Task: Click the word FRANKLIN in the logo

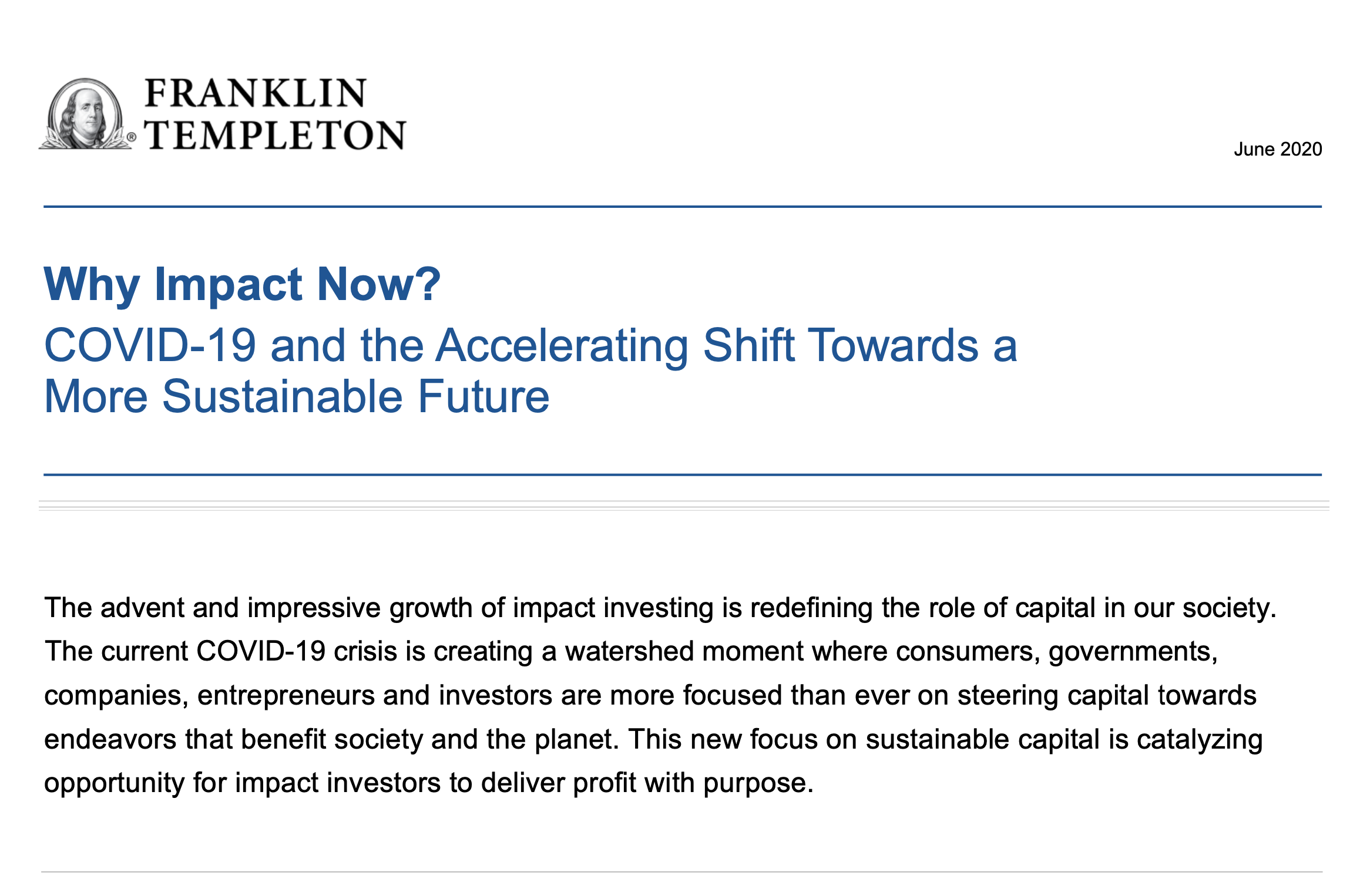Action: (256, 93)
